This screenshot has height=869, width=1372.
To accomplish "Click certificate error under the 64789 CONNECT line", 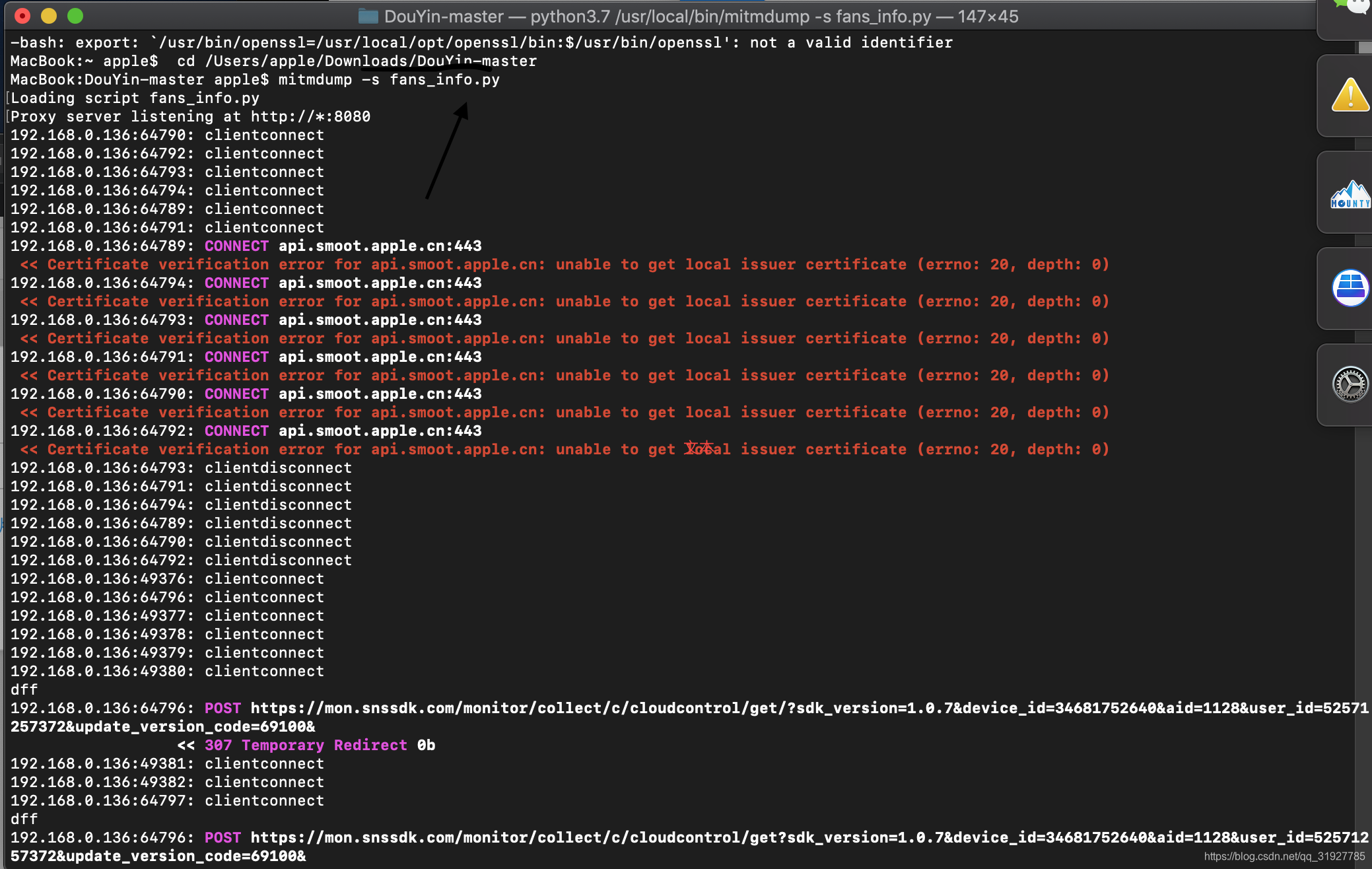I will tap(565, 264).
